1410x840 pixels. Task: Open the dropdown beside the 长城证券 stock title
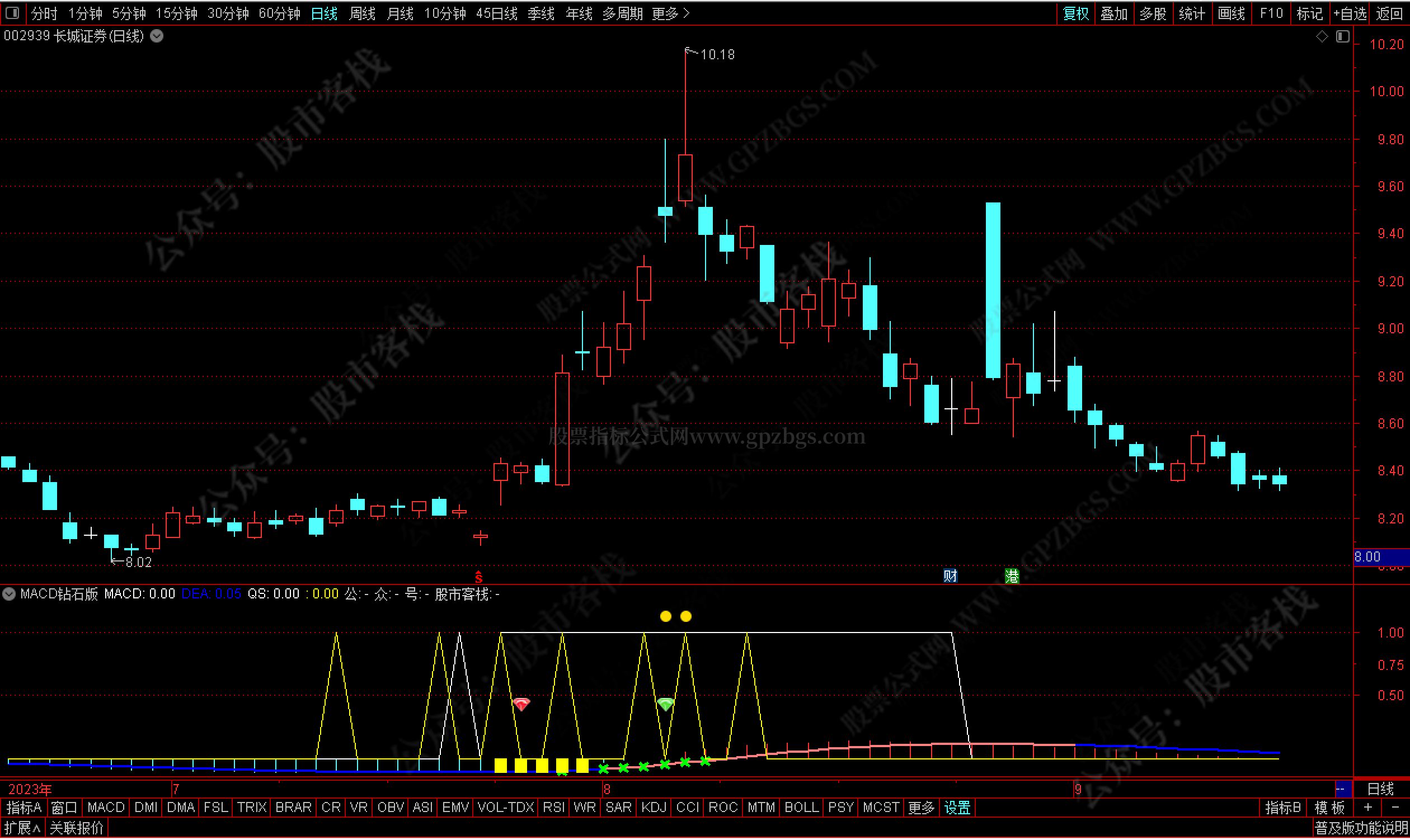[157, 36]
